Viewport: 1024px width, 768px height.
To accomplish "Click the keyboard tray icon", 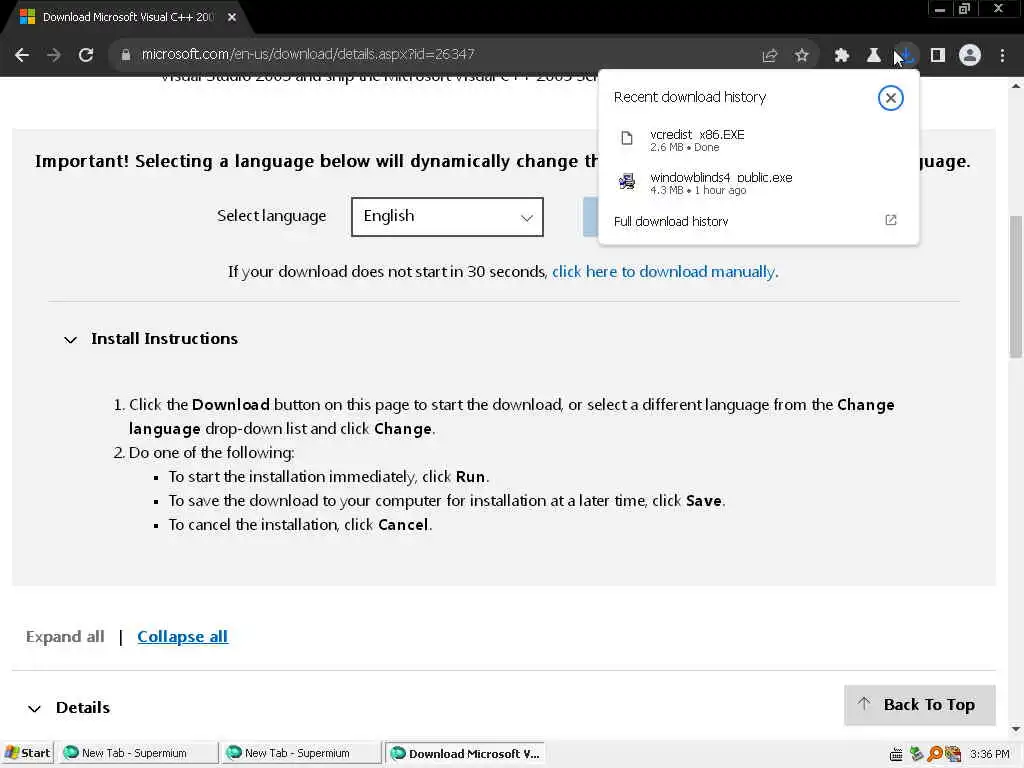I will [896, 754].
